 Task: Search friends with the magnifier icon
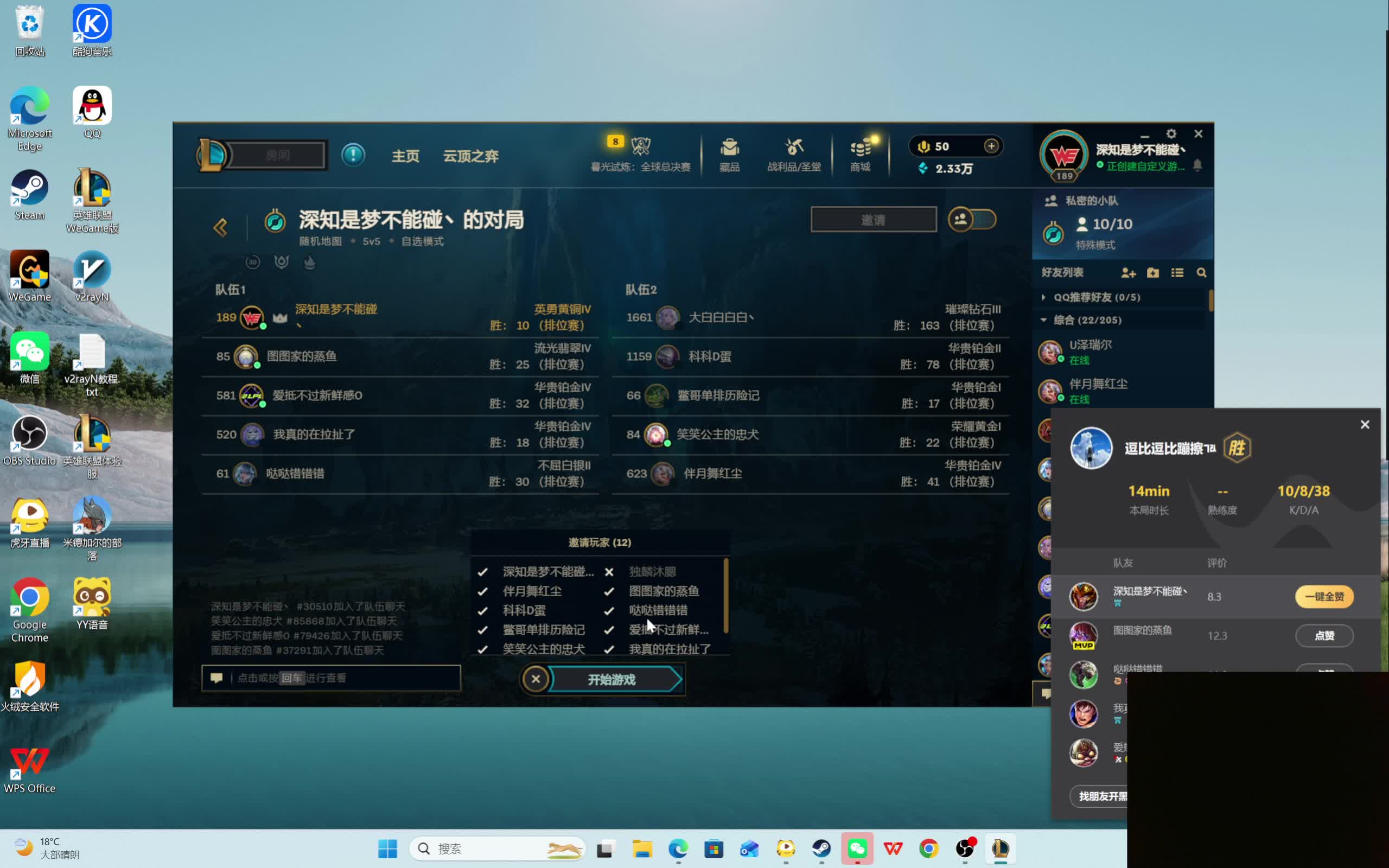1202,273
